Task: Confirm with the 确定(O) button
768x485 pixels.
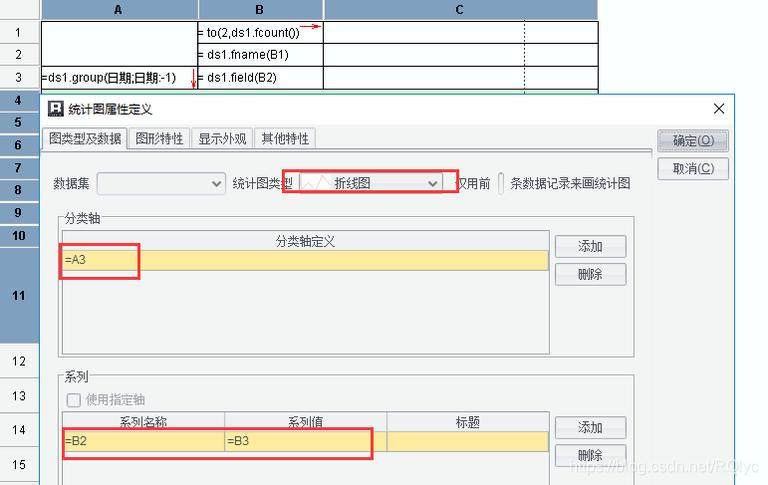Action: pos(693,141)
